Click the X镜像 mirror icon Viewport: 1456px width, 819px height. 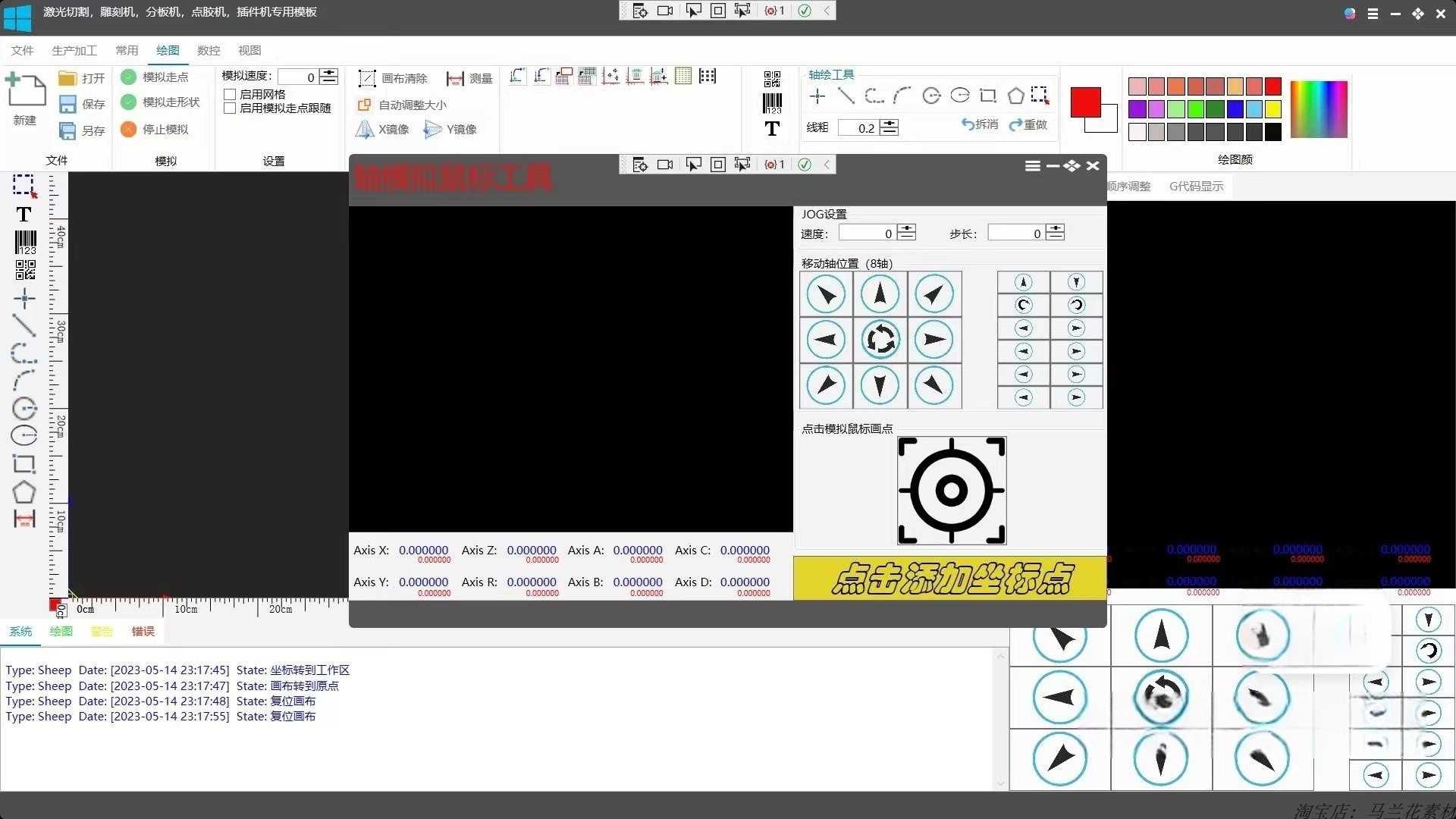tap(365, 130)
